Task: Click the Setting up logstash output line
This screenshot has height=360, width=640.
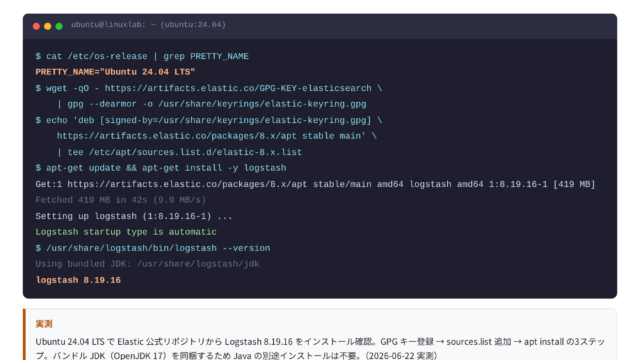Action: coord(134,216)
